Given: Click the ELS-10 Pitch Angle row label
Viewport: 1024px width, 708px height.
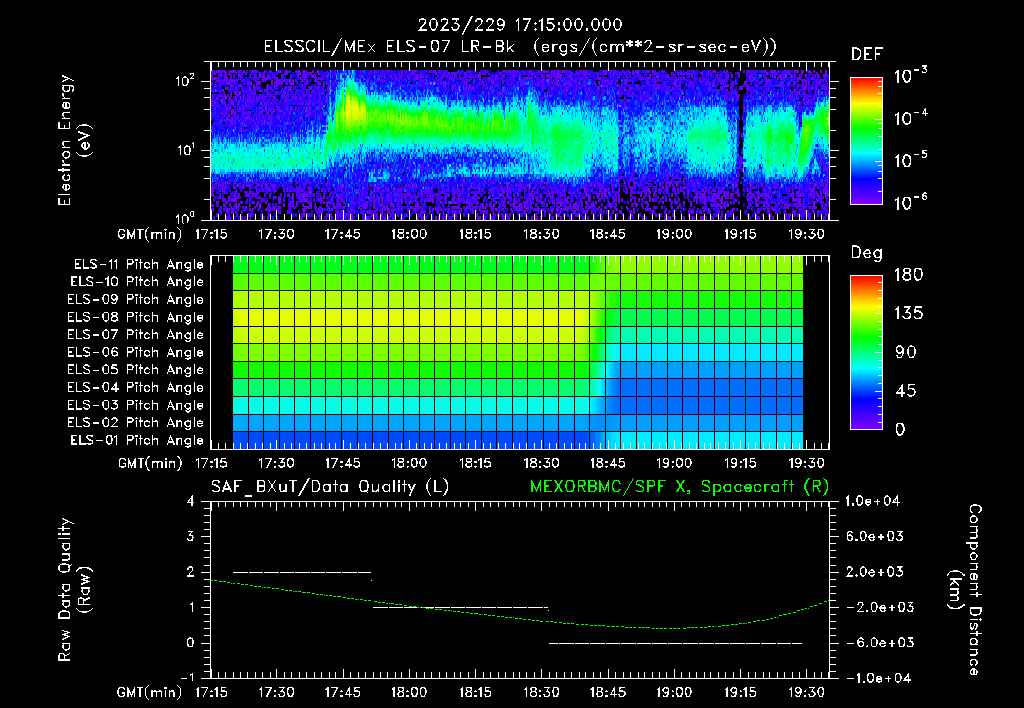Looking at the screenshot, I should (137, 282).
